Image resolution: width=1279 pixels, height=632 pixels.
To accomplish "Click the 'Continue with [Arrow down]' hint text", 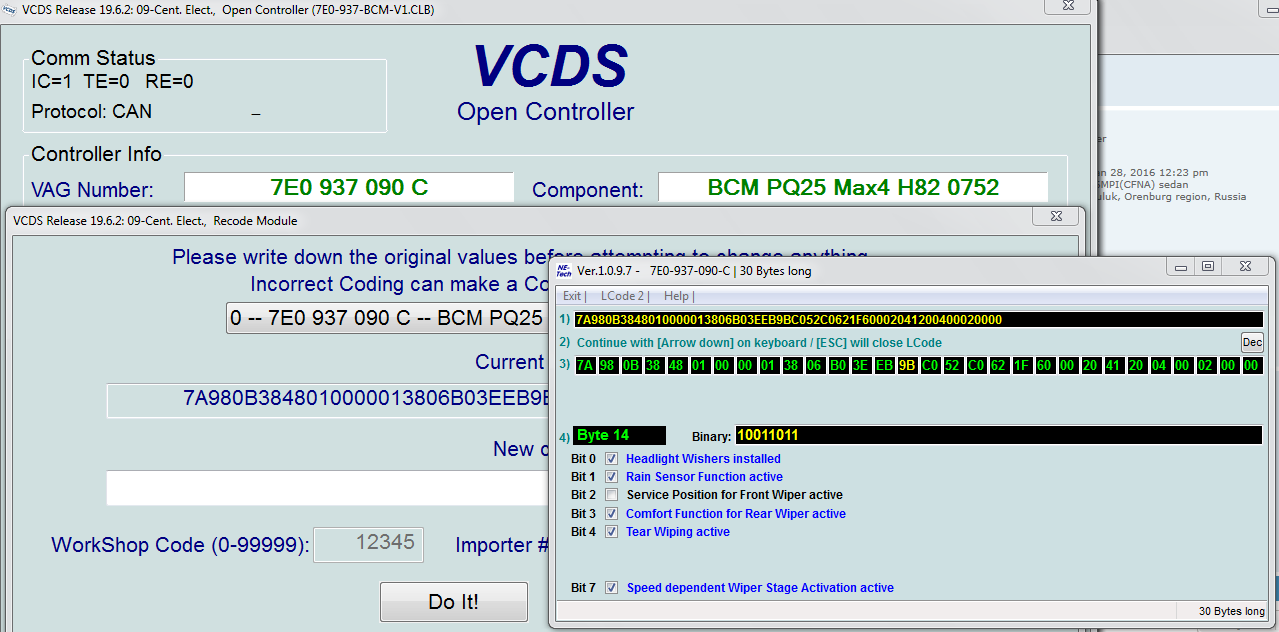I will pyautogui.click(x=761, y=342).
